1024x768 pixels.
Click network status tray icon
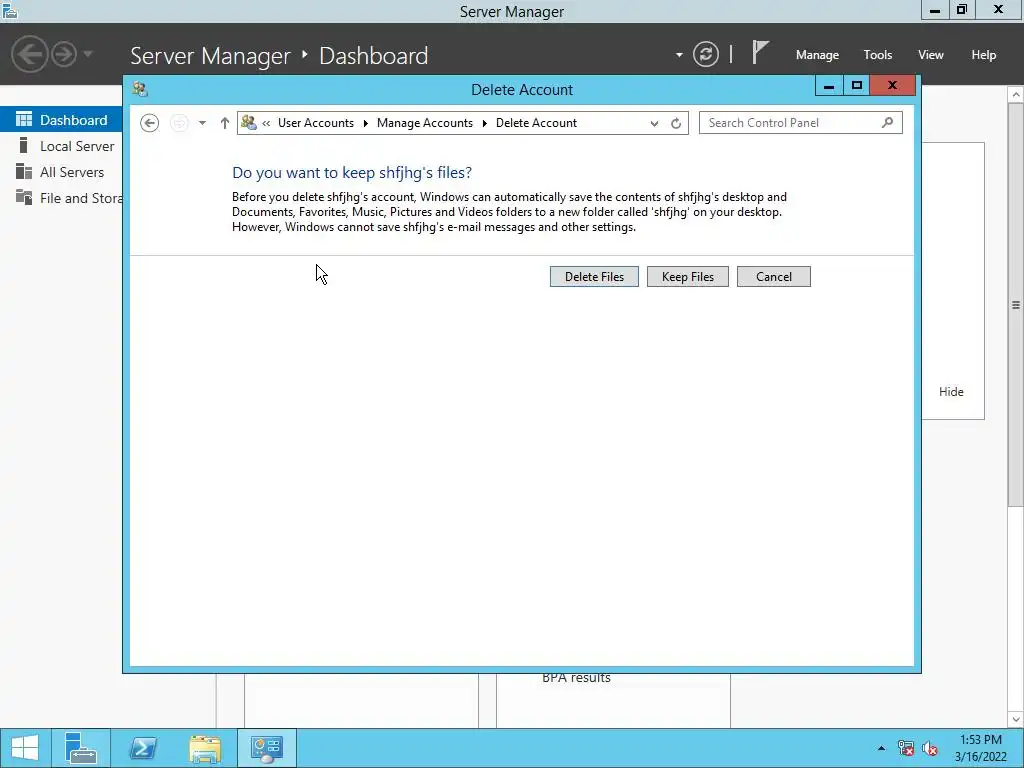point(906,748)
